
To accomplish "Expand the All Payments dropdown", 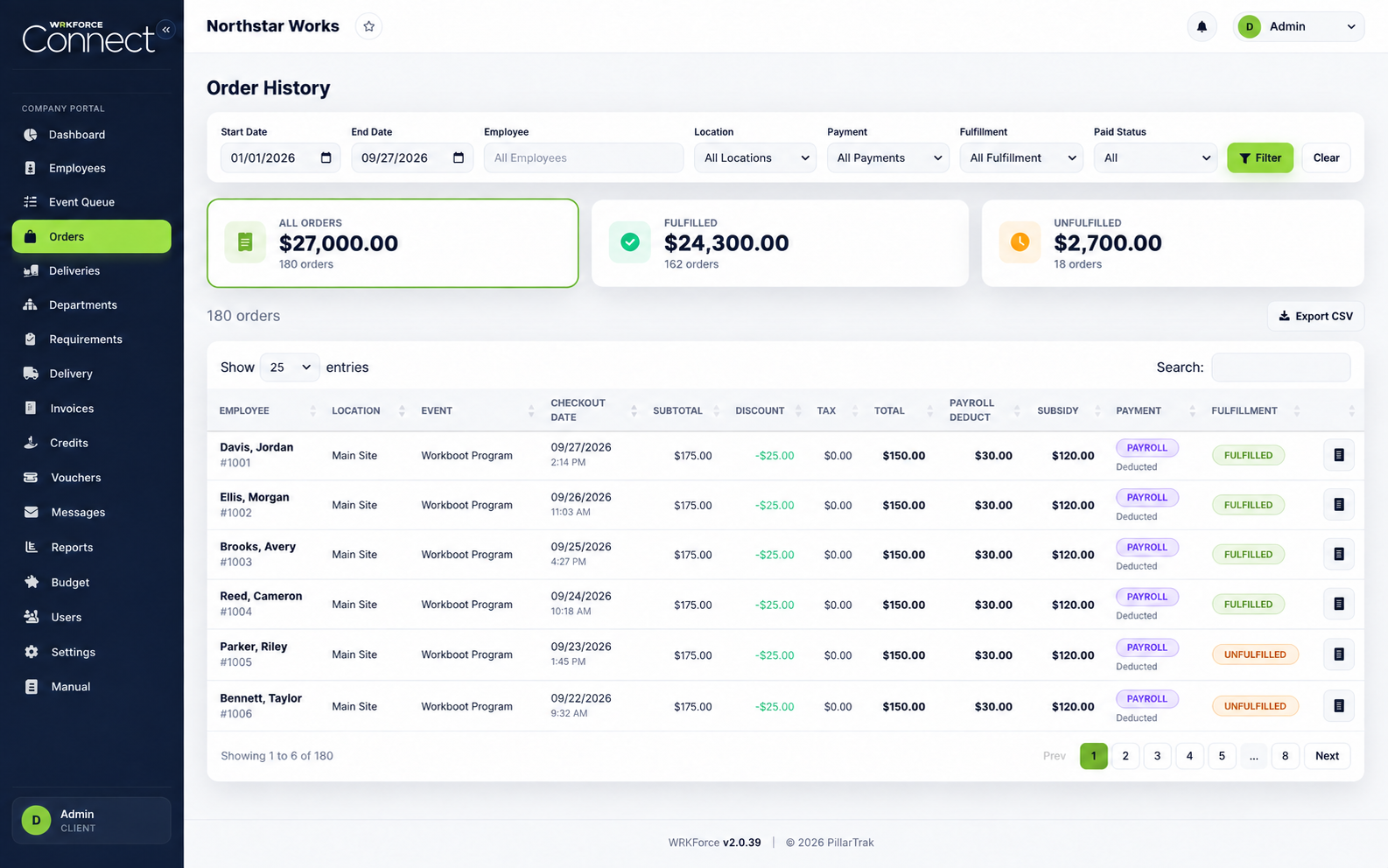I will [888, 157].
